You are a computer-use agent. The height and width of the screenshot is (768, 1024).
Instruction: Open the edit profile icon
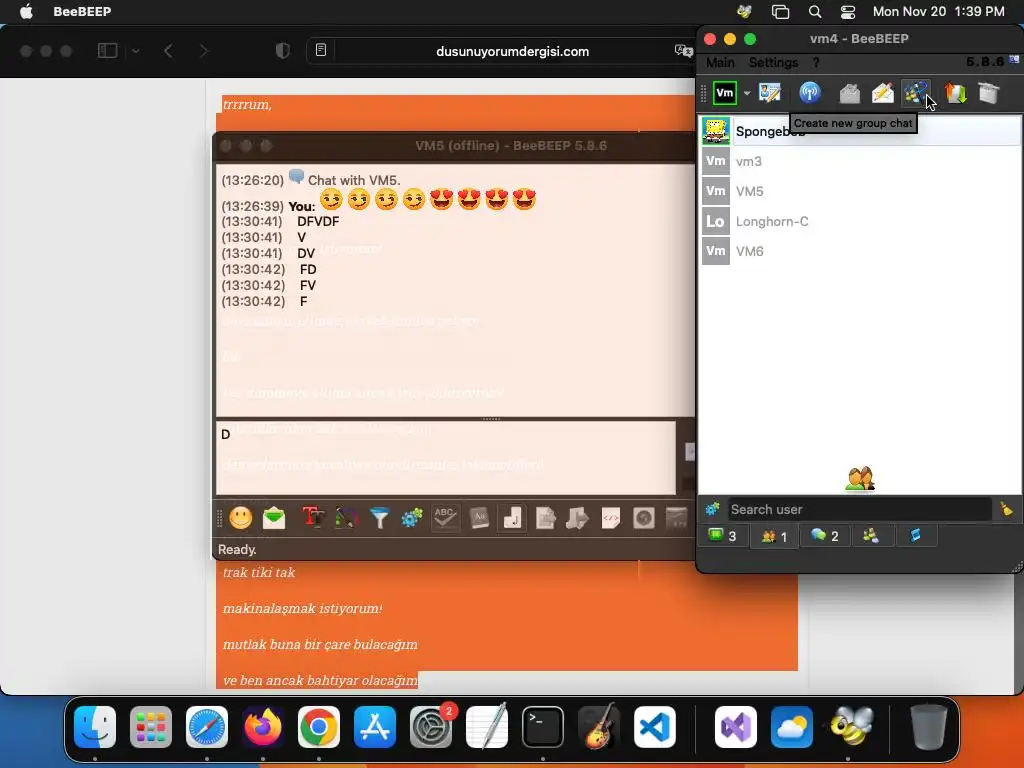[770, 93]
